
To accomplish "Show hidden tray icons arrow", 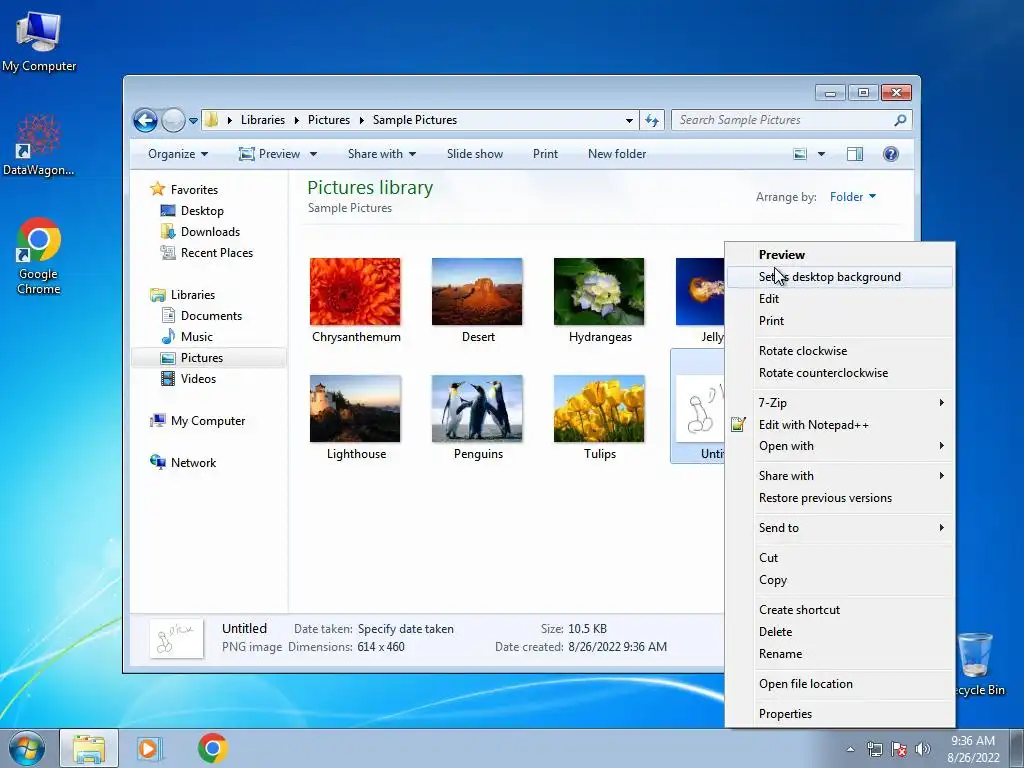I will pos(850,749).
